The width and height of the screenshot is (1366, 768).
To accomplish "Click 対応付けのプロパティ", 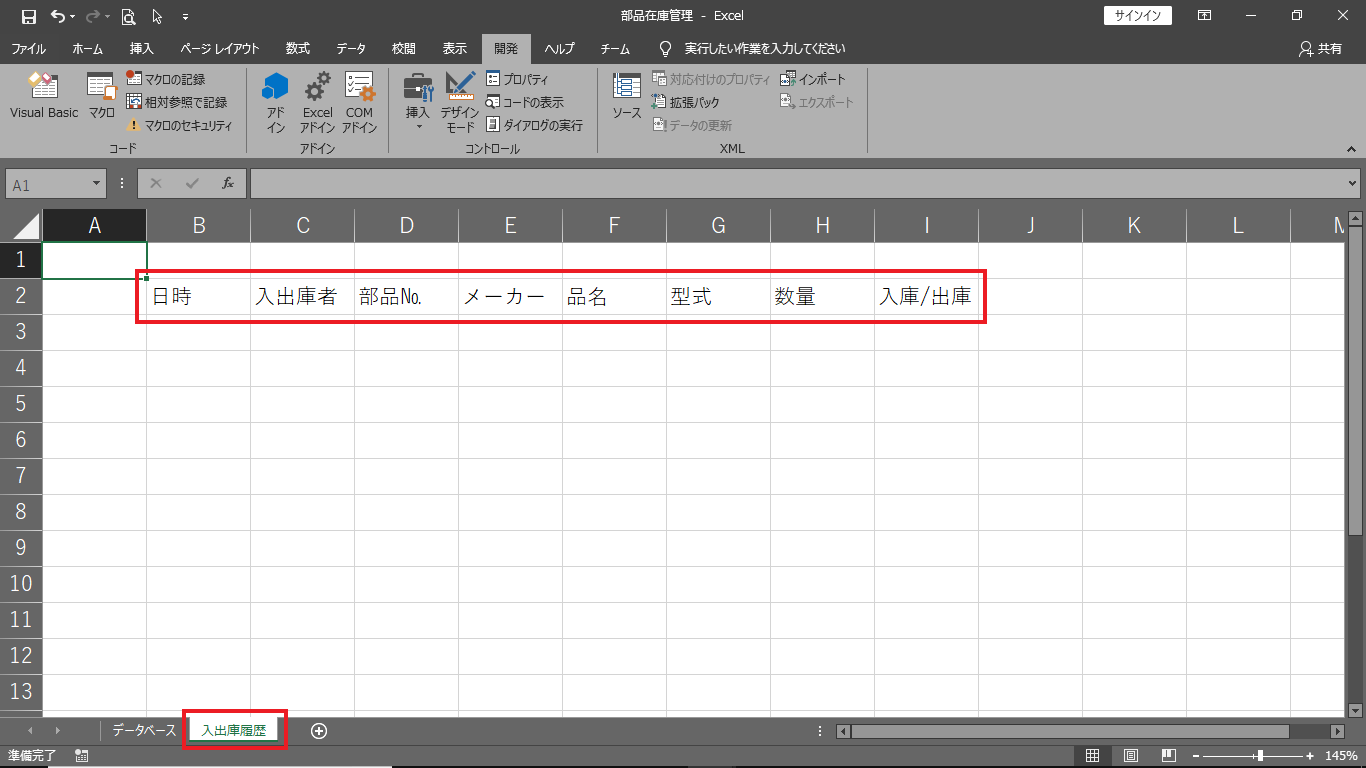I will (x=711, y=79).
